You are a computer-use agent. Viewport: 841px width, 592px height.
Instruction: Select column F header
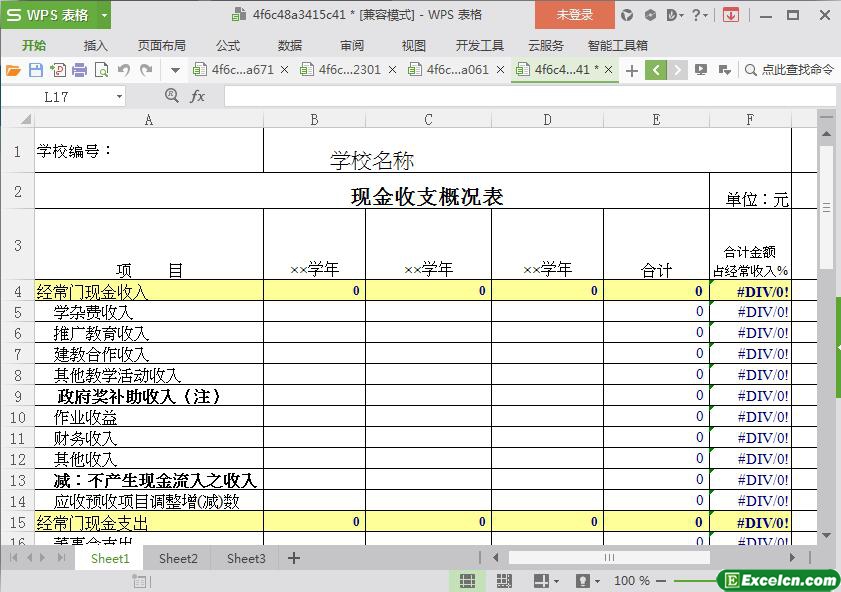point(750,120)
